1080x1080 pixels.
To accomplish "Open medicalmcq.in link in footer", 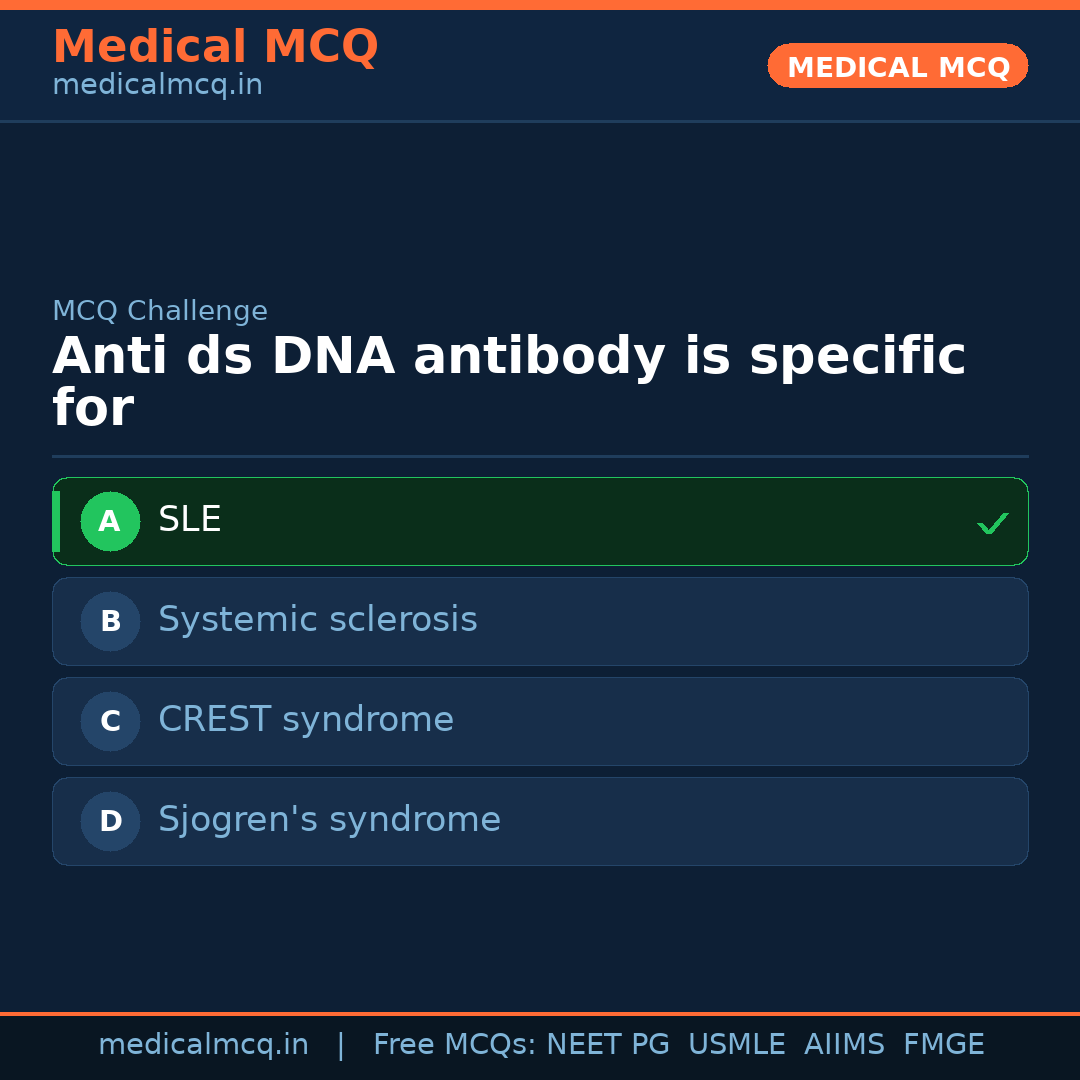I will [203, 1045].
